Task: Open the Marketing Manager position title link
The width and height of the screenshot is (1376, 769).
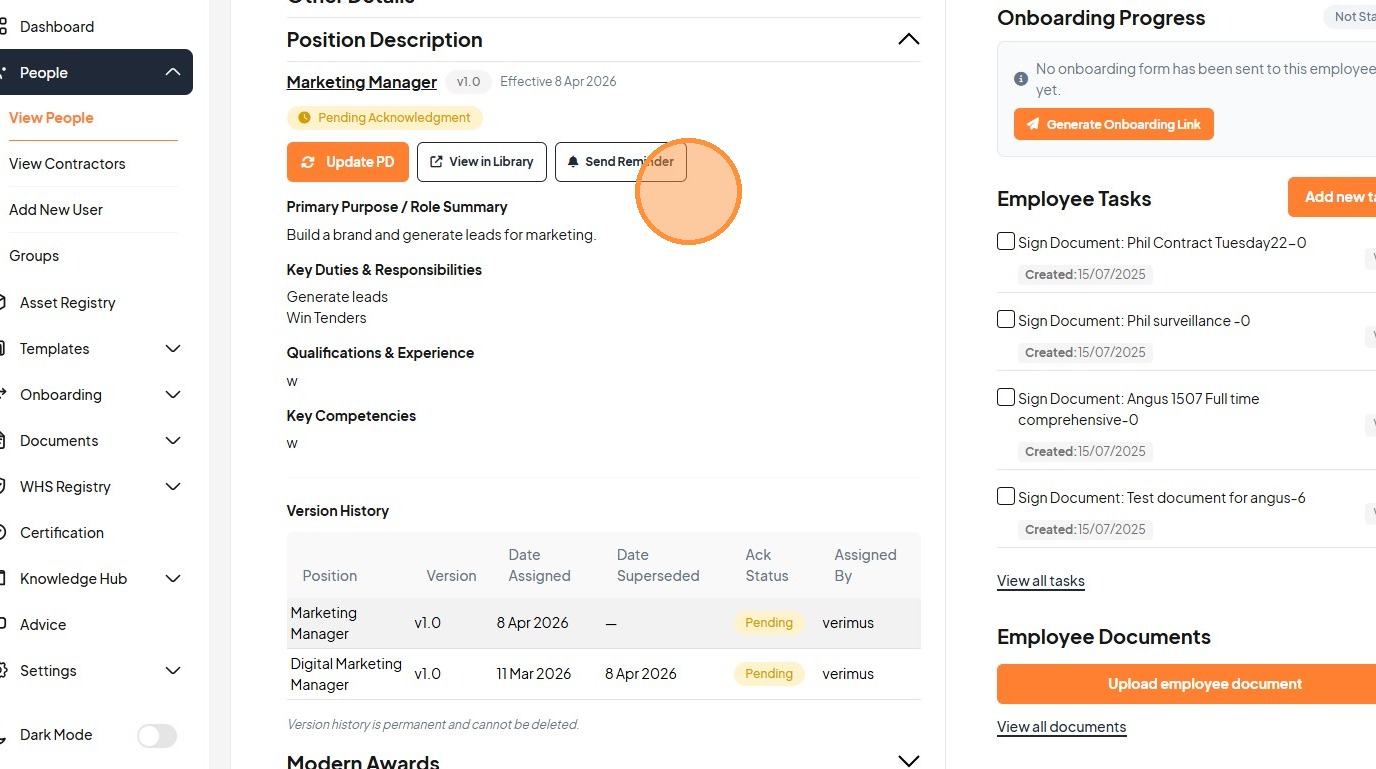Action: tap(361, 82)
